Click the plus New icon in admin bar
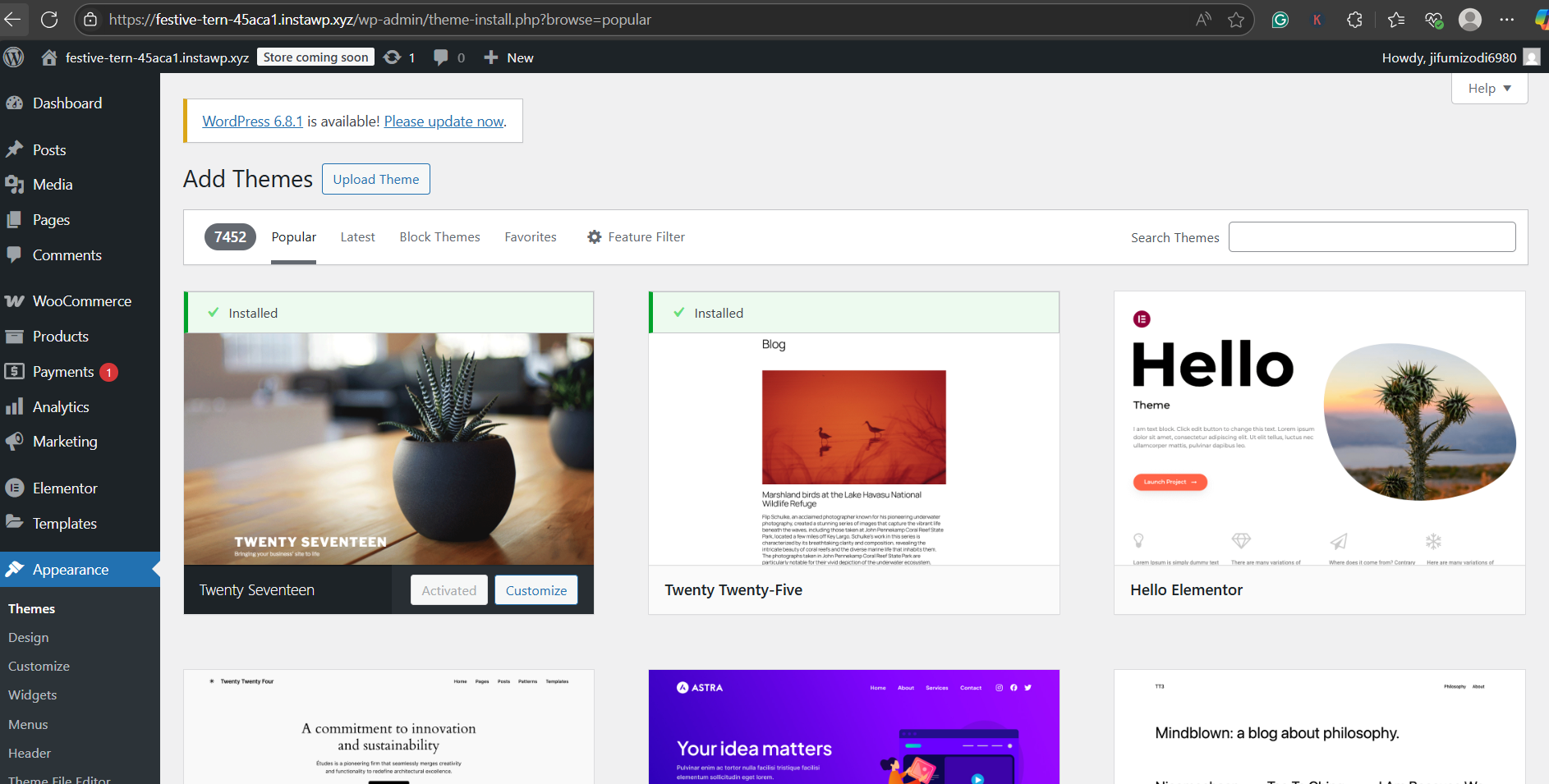 [x=491, y=57]
